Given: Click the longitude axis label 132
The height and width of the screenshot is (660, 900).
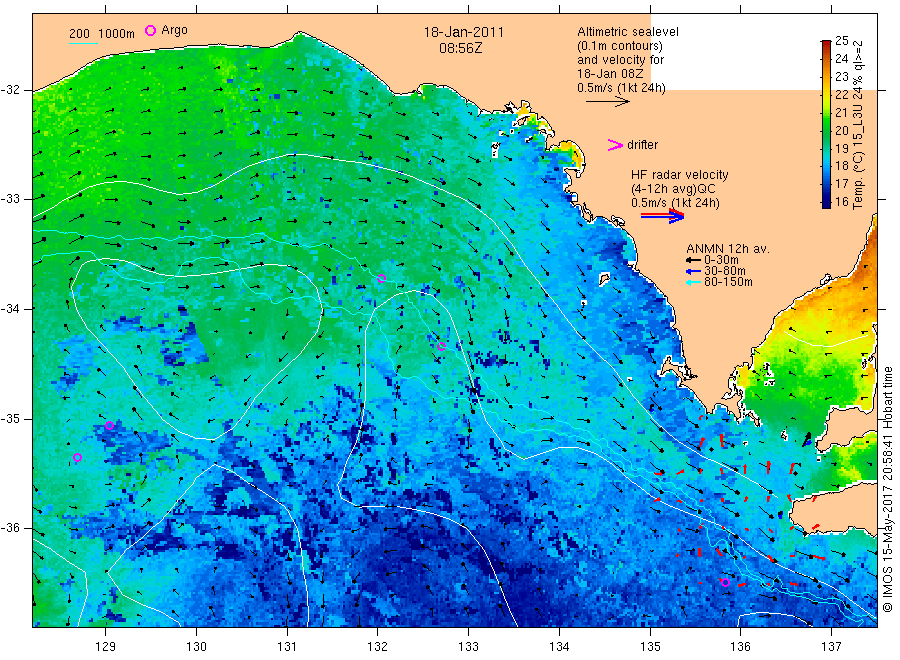Looking at the screenshot, I should (378, 647).
